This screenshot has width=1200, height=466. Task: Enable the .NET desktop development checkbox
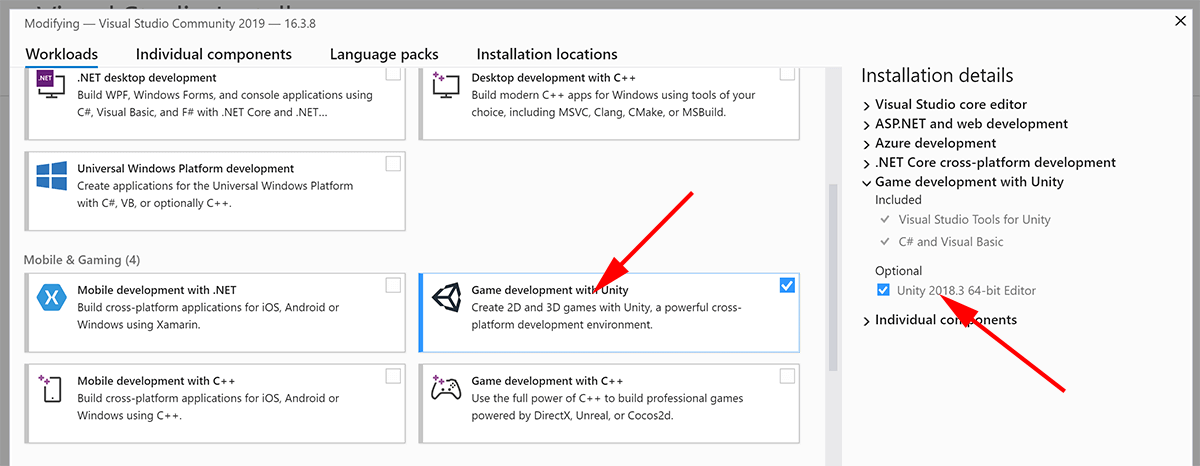click(393, 73)
